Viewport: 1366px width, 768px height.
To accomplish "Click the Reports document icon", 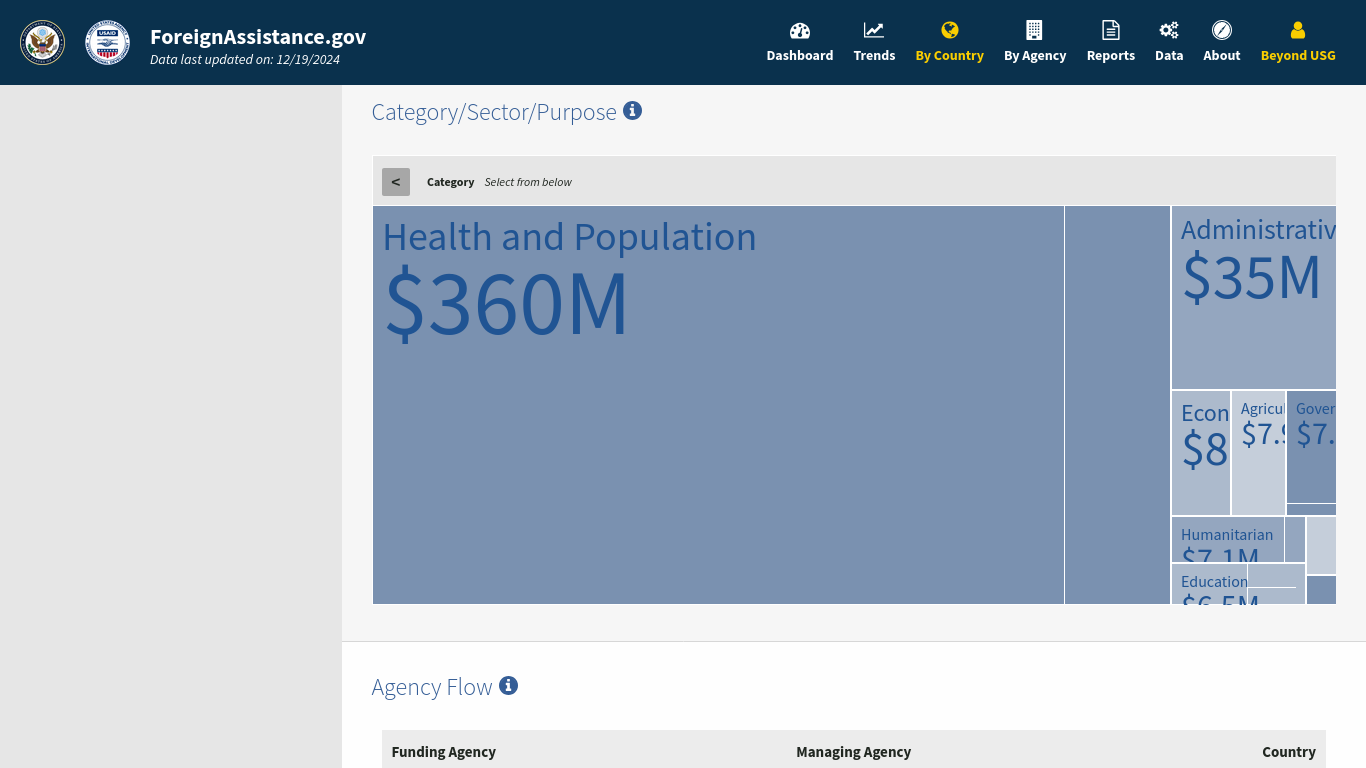I will point(1110,30).
